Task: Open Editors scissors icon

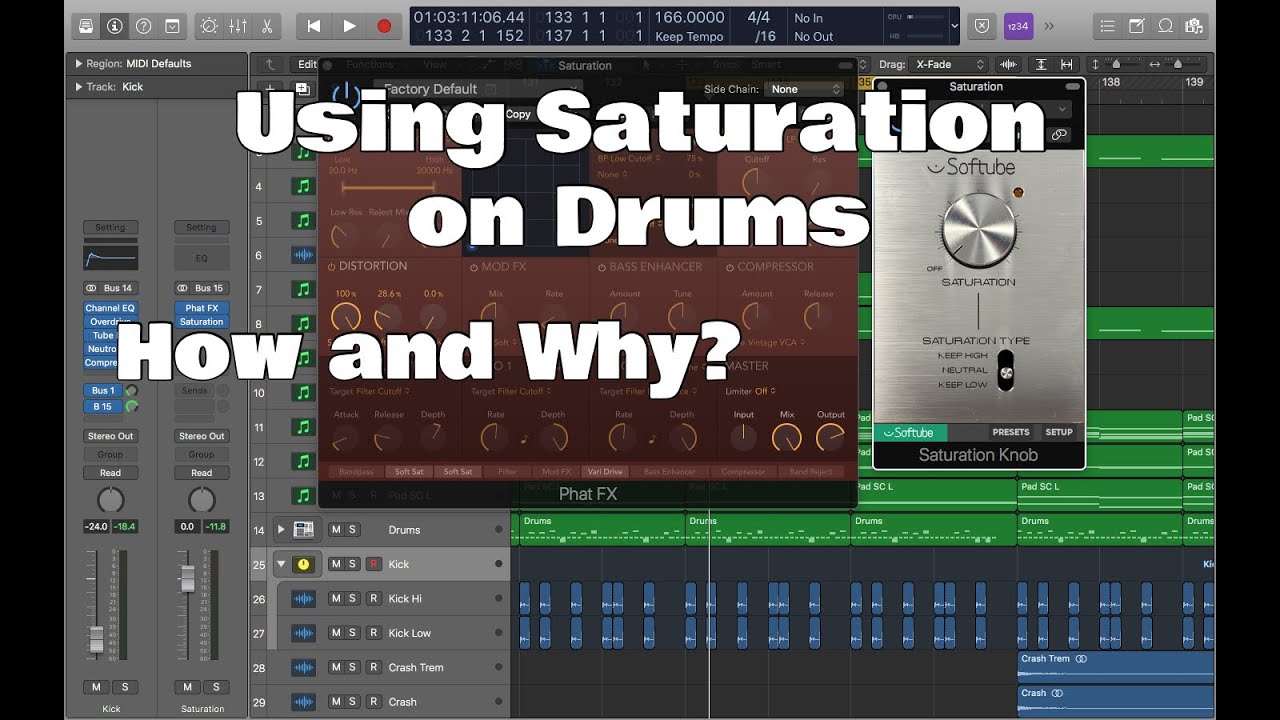Action: 267,26
